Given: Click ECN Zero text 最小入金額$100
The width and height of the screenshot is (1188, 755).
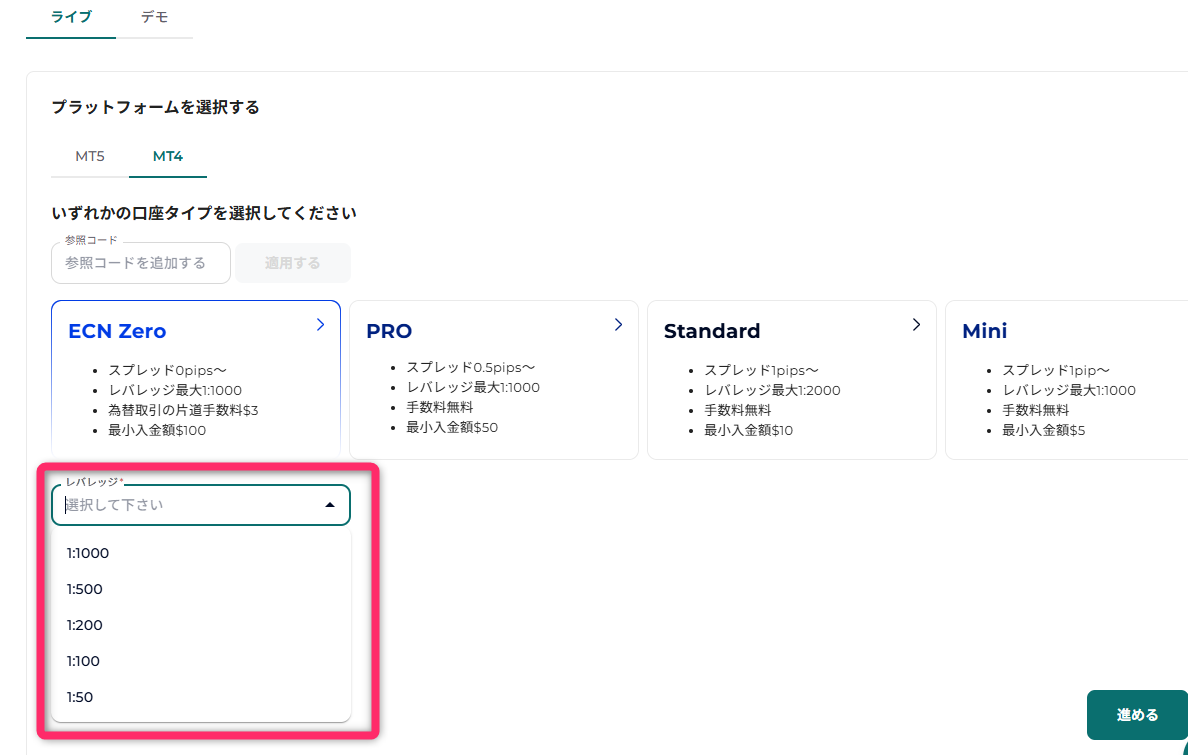Looking at the screenshot, I should pyautogui.click(x=157, y=431).
